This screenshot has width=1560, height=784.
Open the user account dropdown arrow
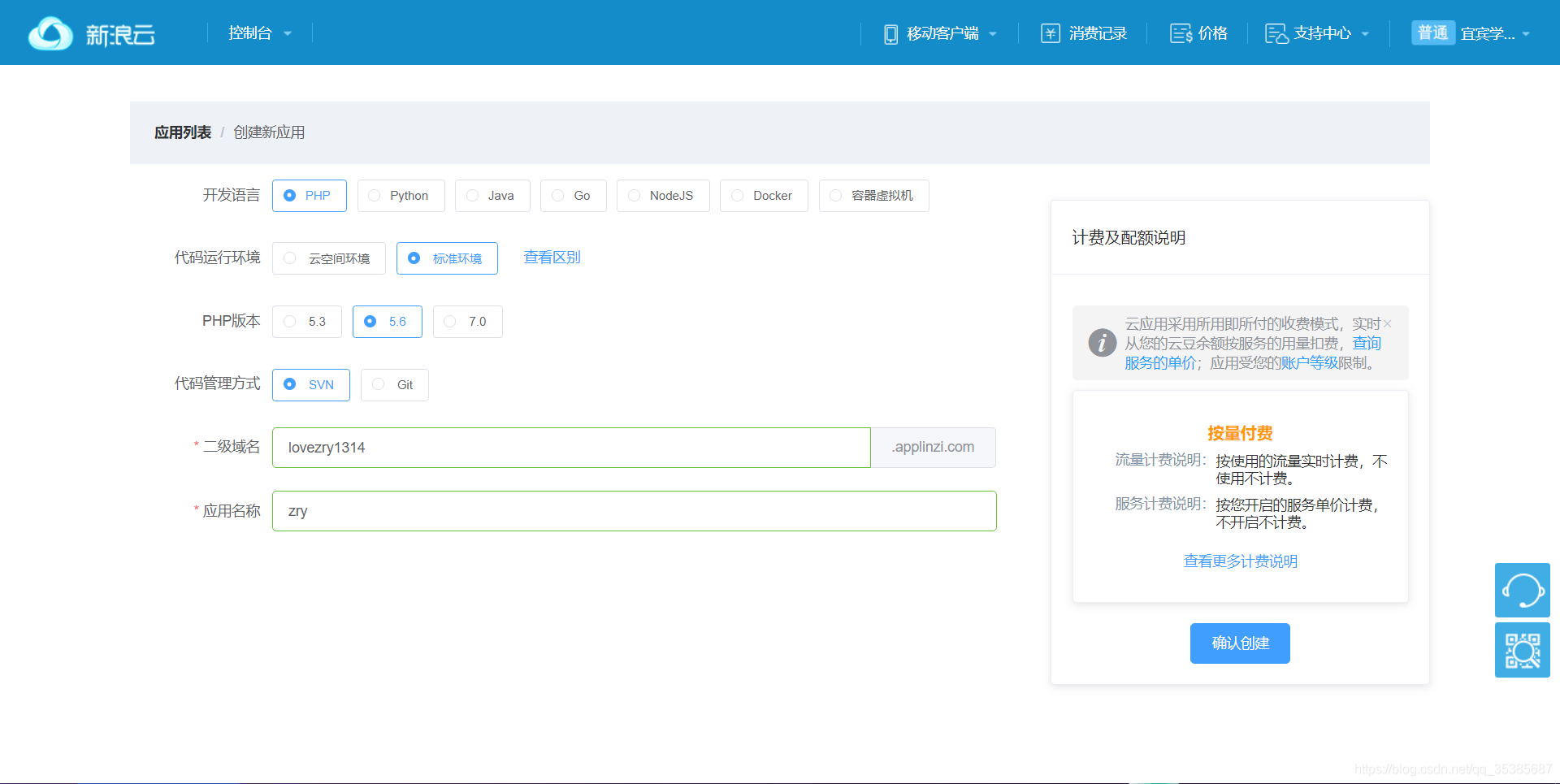[1526, 34]
